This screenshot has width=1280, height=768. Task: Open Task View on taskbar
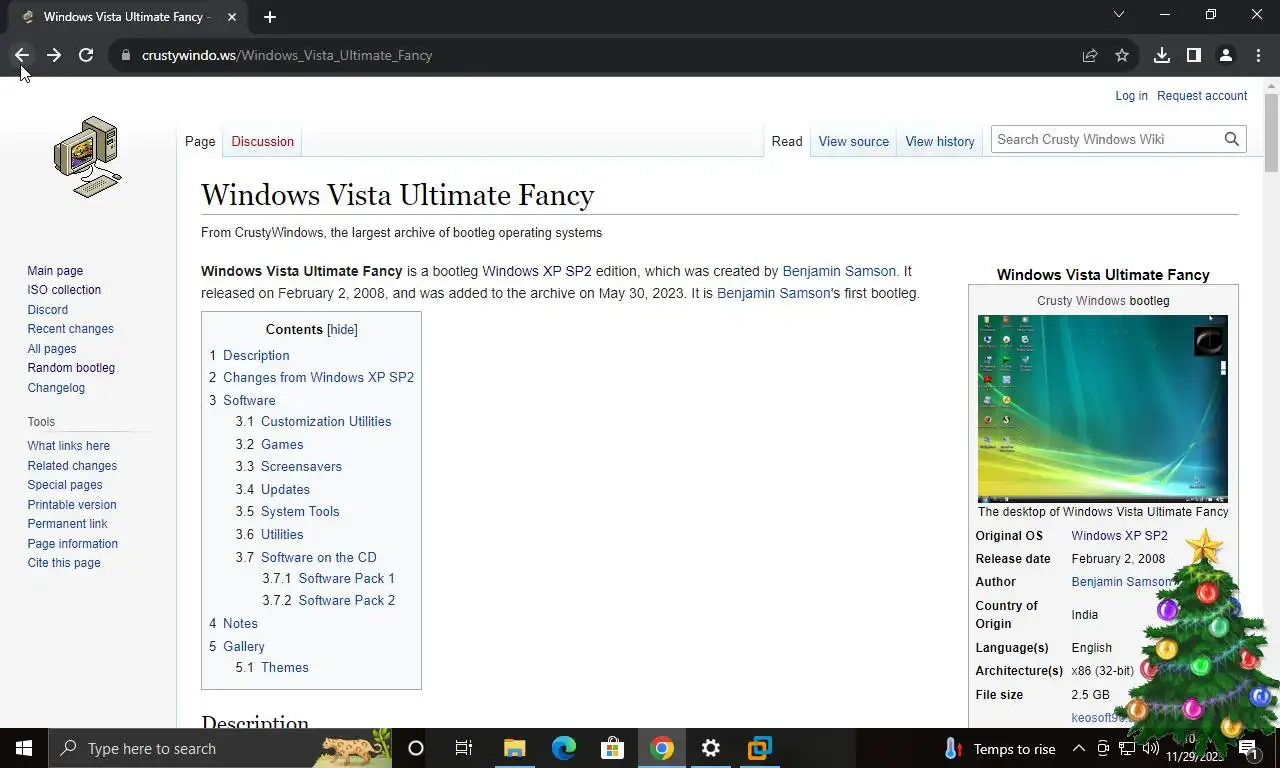point(464,748)
